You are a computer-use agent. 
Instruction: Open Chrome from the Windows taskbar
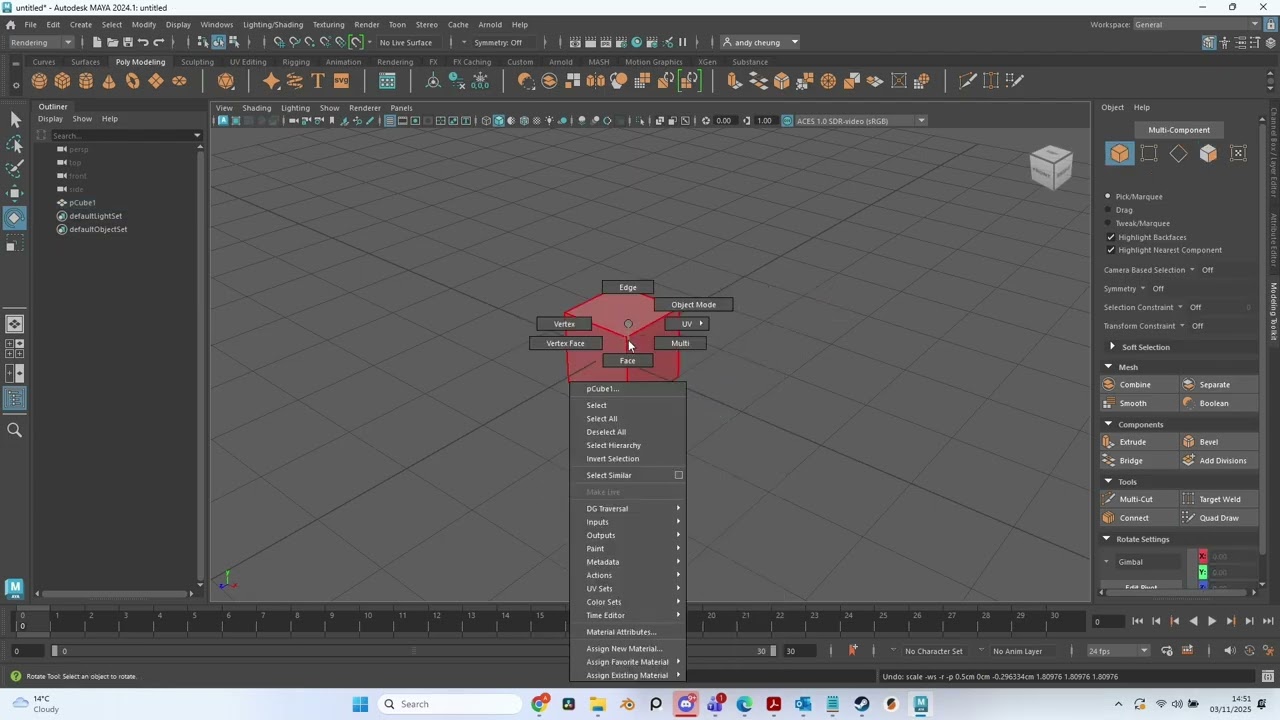point(540,704)
